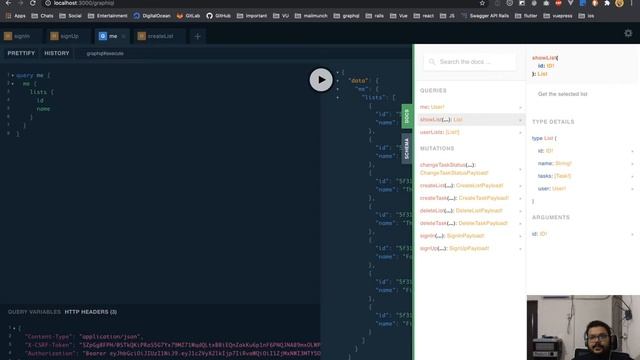Open the DigitalOcean bookmark

tap(152, 16)
